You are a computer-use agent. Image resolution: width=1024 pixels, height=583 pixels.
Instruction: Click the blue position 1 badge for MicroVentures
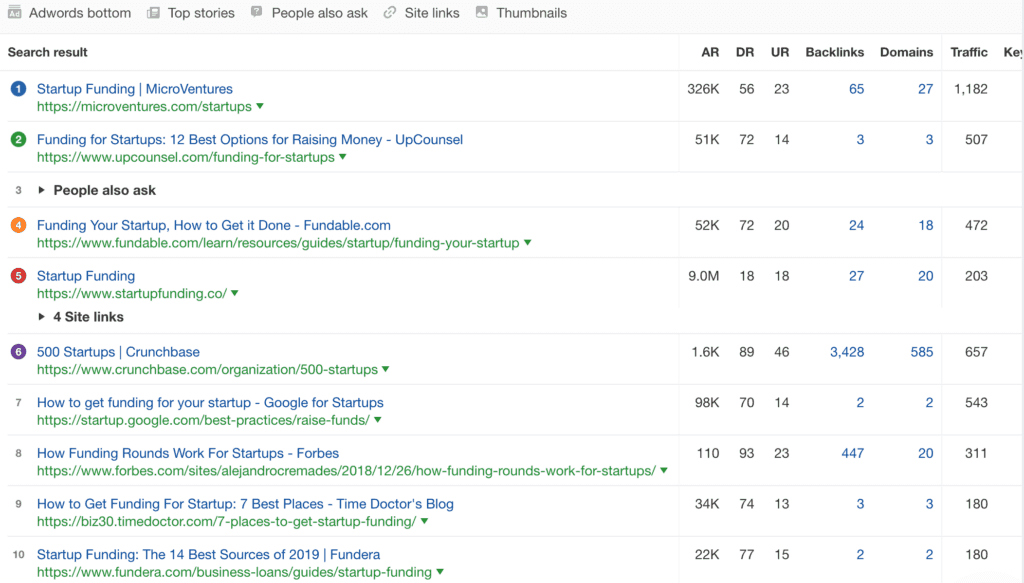coord(17,89)
